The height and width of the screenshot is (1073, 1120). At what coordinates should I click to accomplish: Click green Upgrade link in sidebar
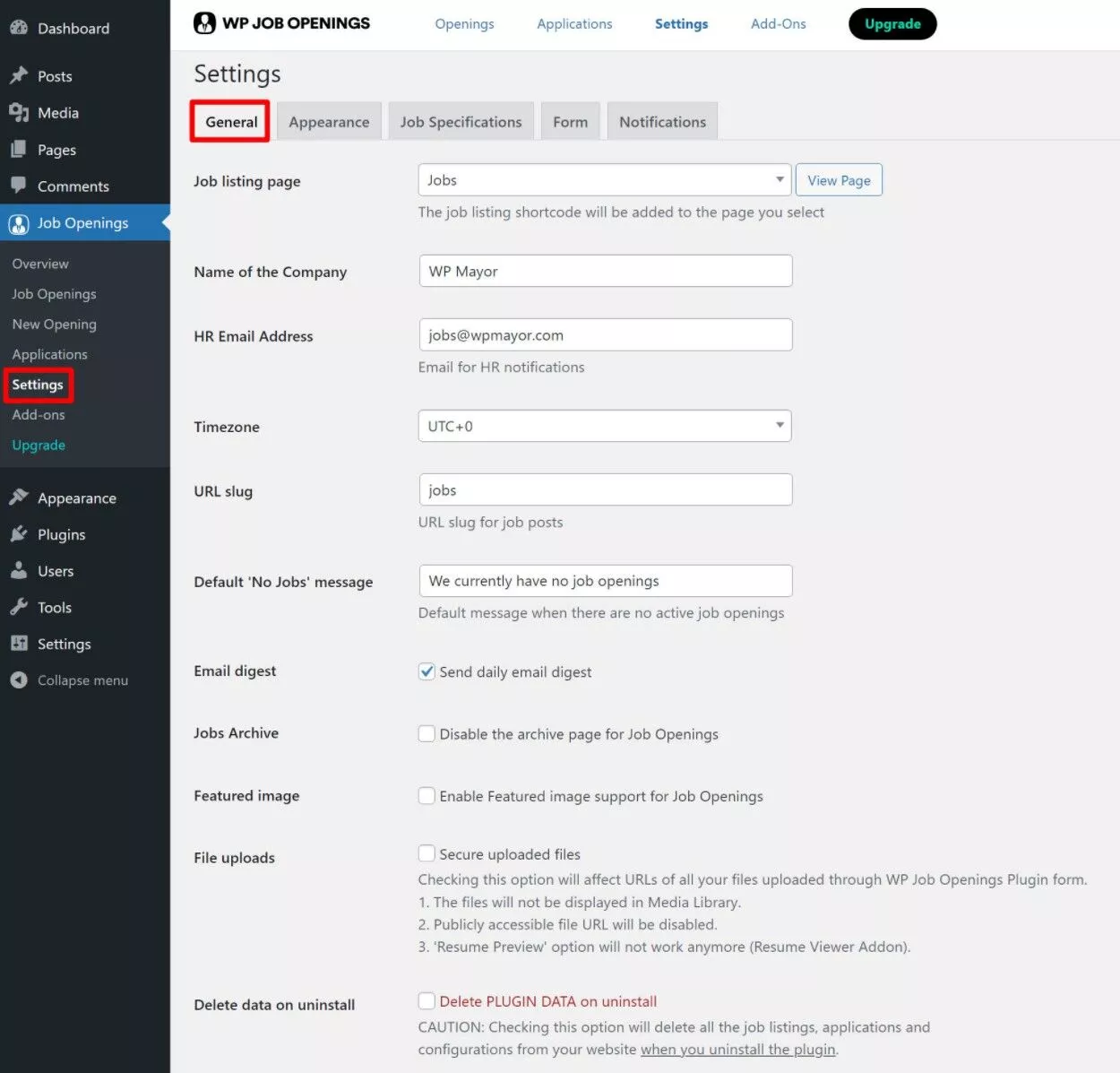coord(39,445)
